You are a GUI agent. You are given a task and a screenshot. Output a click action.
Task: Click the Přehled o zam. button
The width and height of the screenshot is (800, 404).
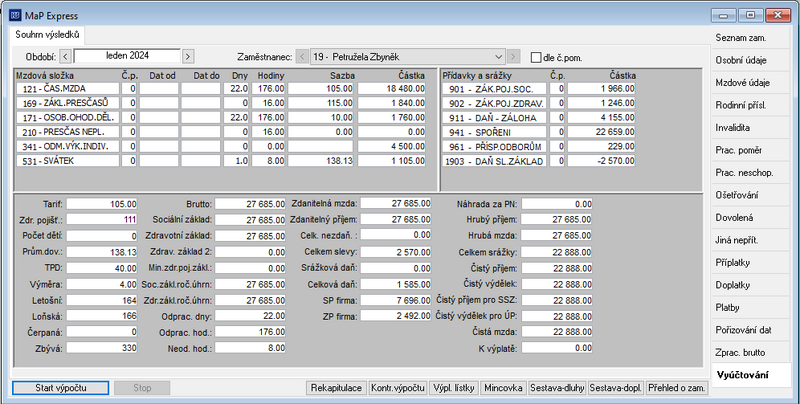(677, 388)
